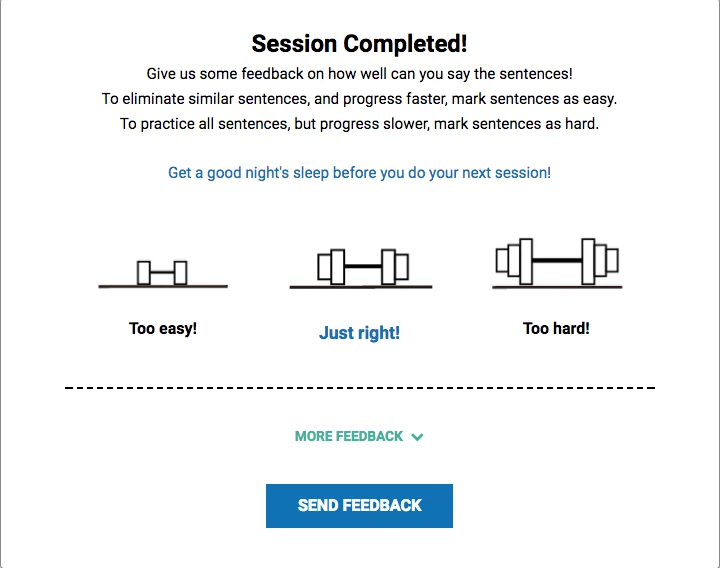Click the good night's sleep message

point(359,172)
